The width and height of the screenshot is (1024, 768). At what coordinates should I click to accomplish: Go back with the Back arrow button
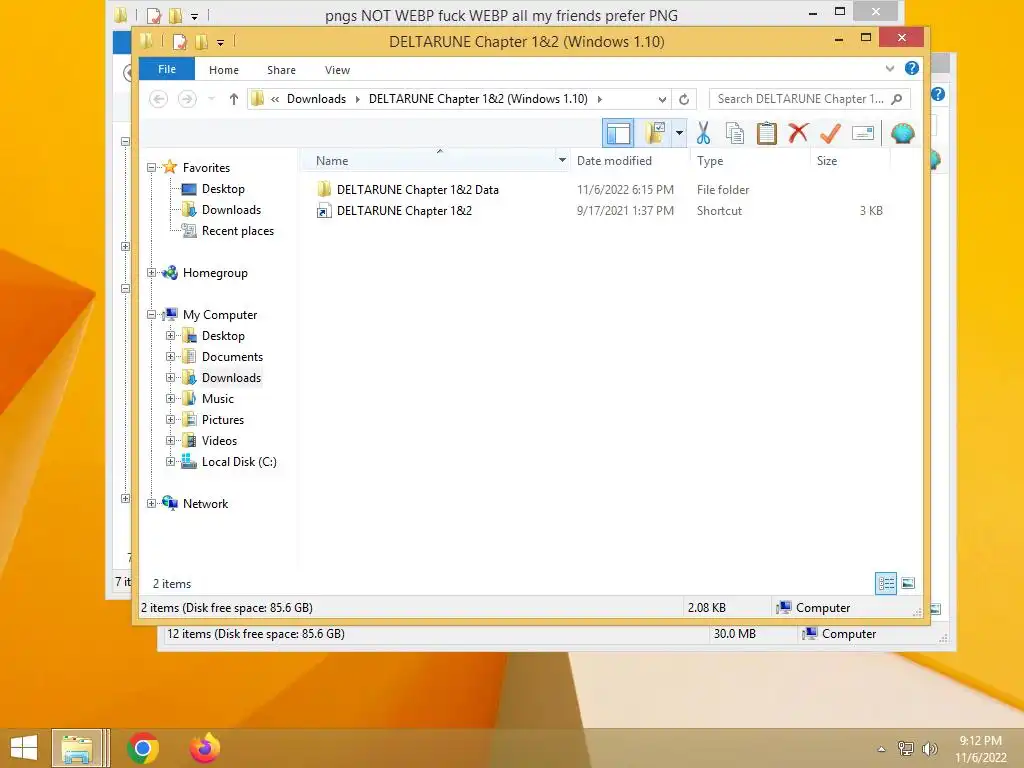pos(158,99)
